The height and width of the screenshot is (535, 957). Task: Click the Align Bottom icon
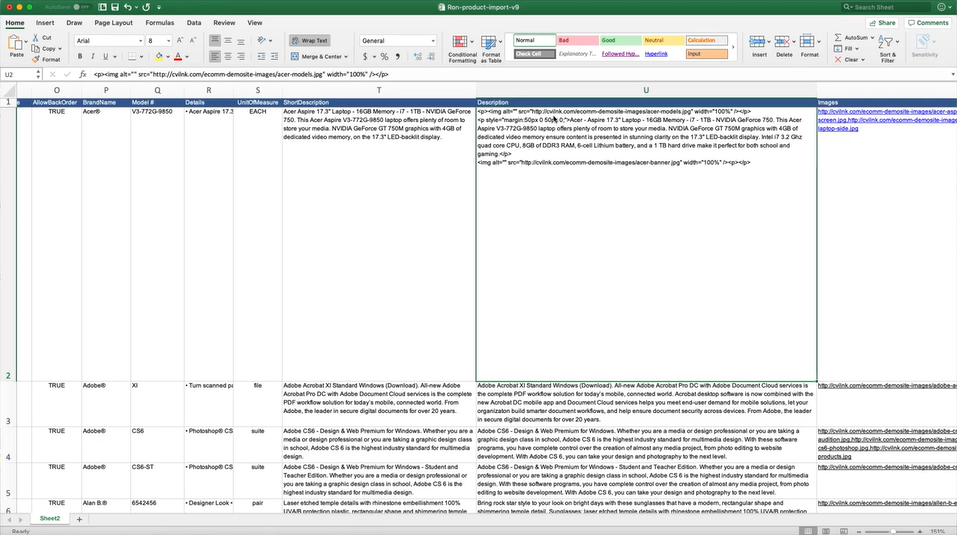pyautogui.click(x=241, y=40)
